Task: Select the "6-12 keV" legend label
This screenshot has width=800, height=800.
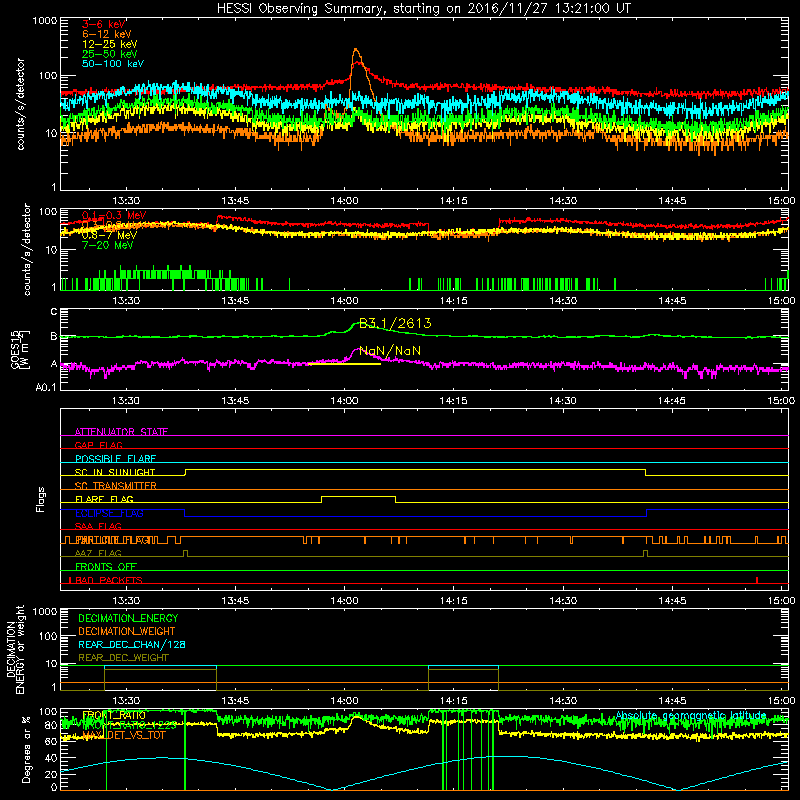Action: (x=107, y=34)
